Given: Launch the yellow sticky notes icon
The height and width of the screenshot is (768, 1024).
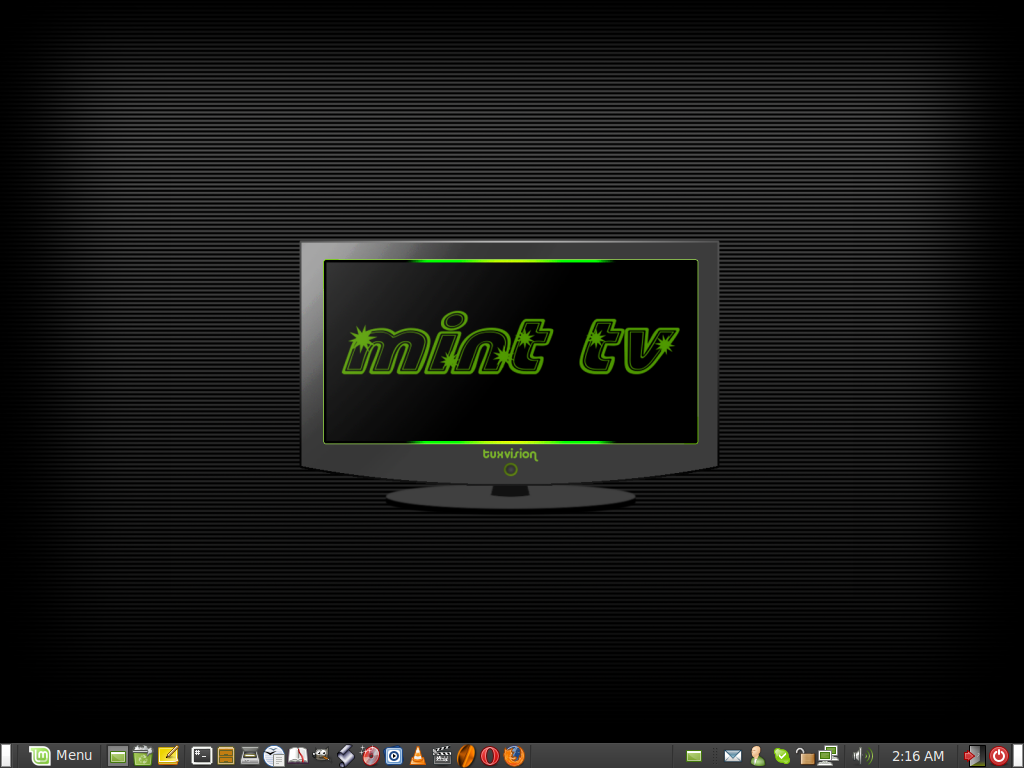Looking at the screenshot, I should tap(168, 756).
